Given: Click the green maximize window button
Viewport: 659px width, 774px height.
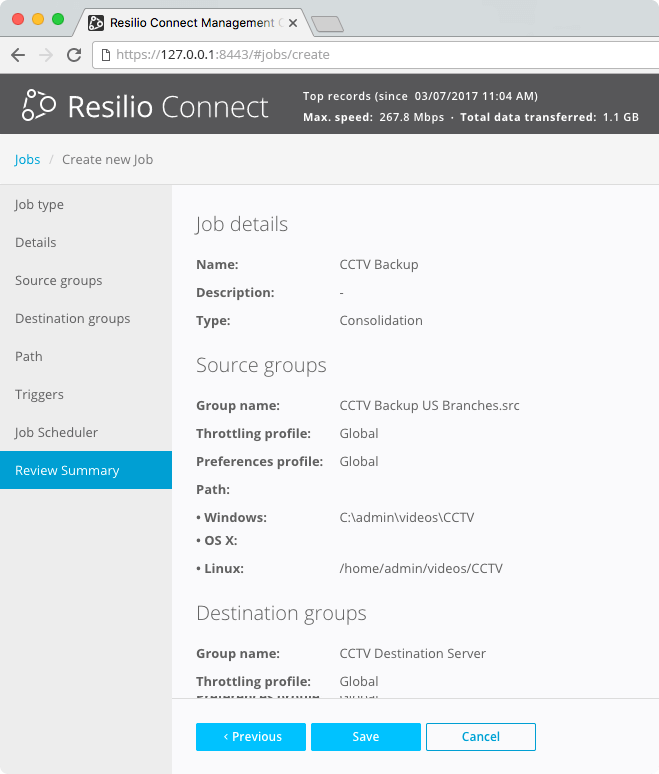Looking at the screenshot, I should [58, 19].
